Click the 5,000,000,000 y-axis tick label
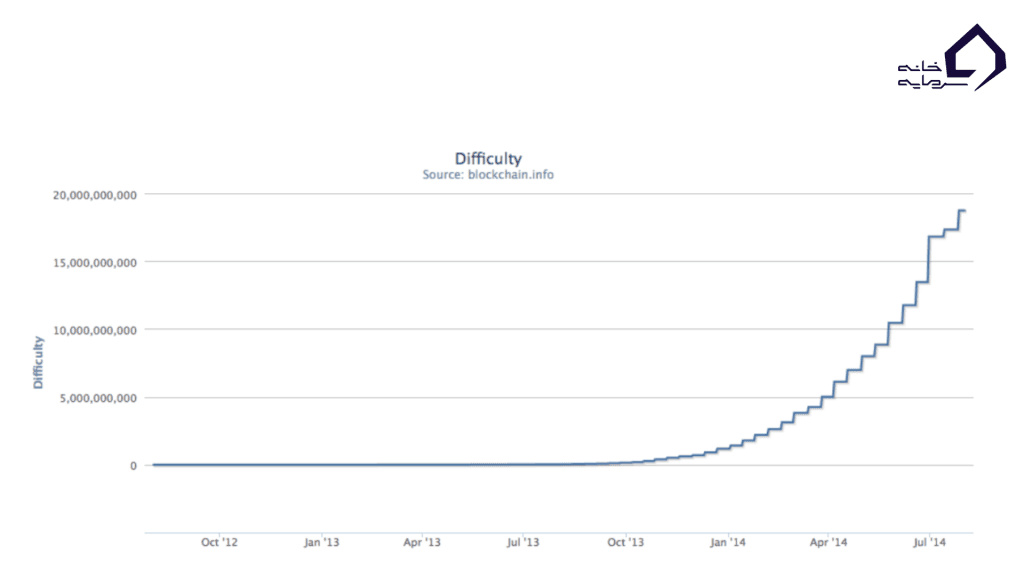 coord(98,398)
